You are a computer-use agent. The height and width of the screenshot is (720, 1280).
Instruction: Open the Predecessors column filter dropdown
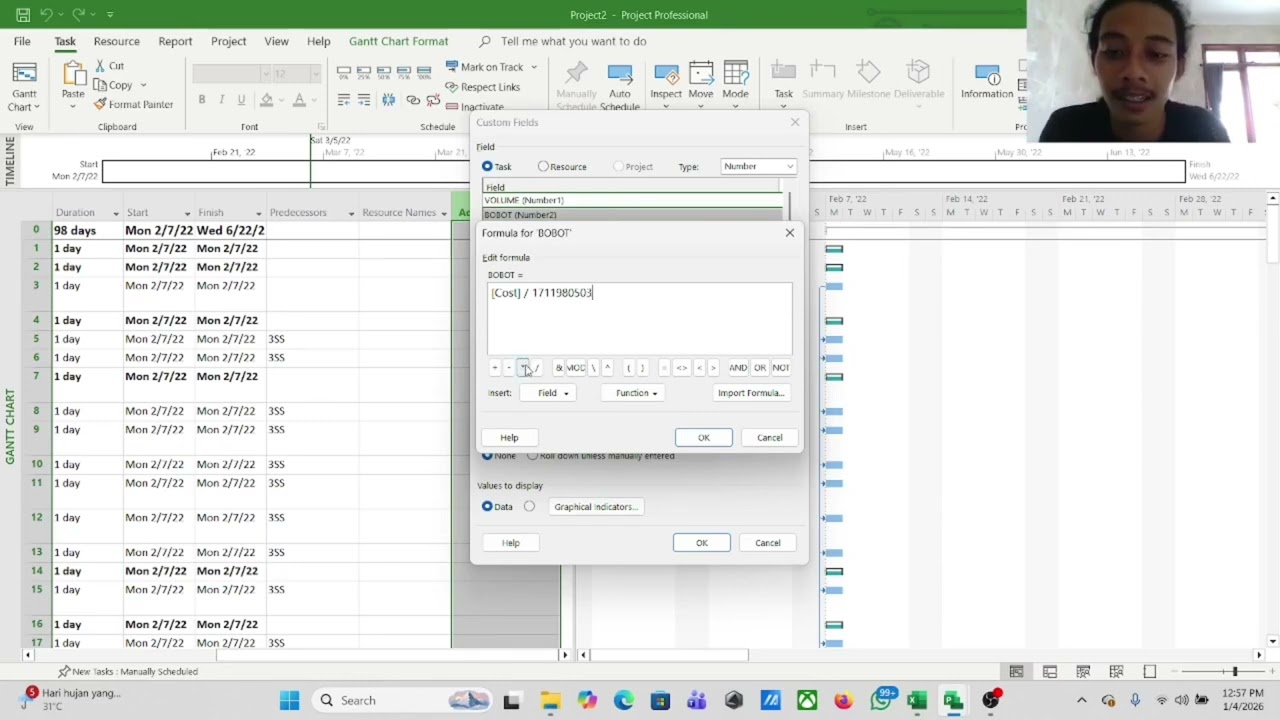[x=351, y=213]
